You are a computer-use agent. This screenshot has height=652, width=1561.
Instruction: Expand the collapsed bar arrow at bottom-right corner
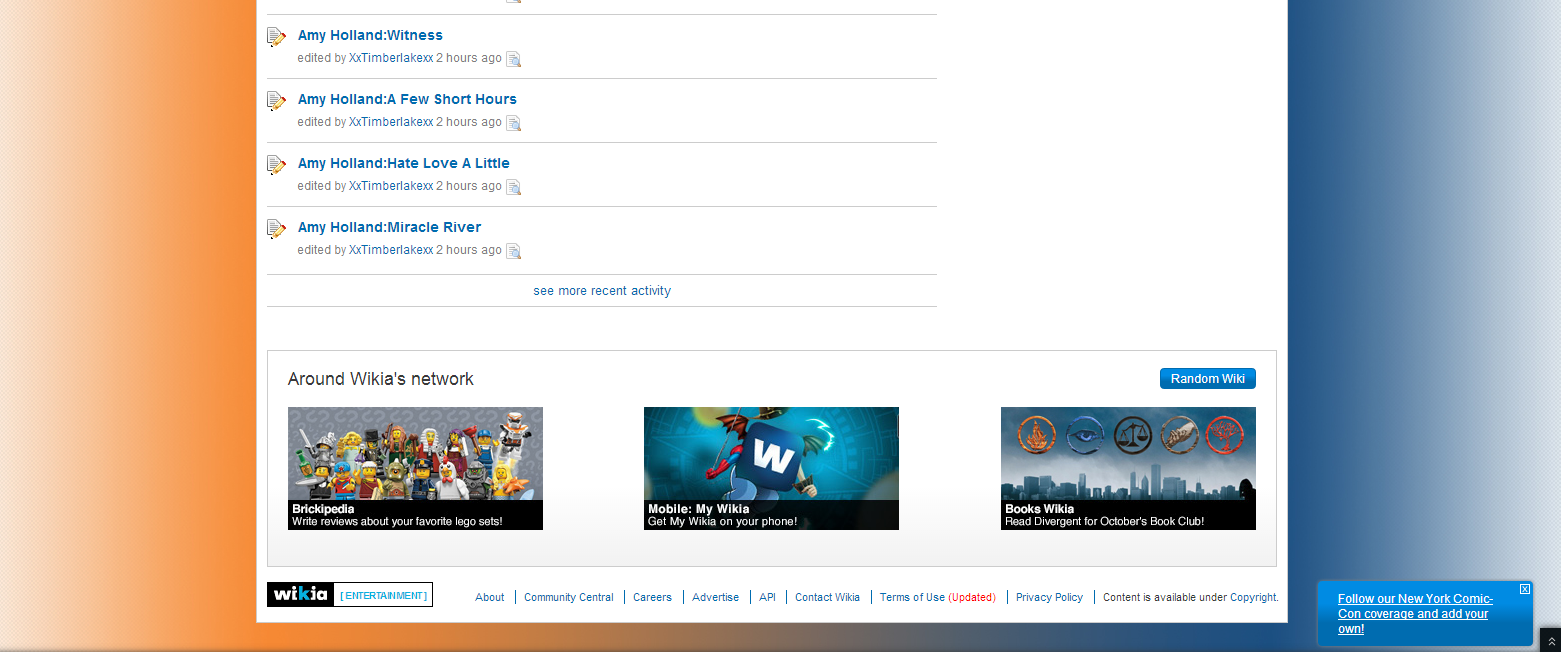(1551, 641)
